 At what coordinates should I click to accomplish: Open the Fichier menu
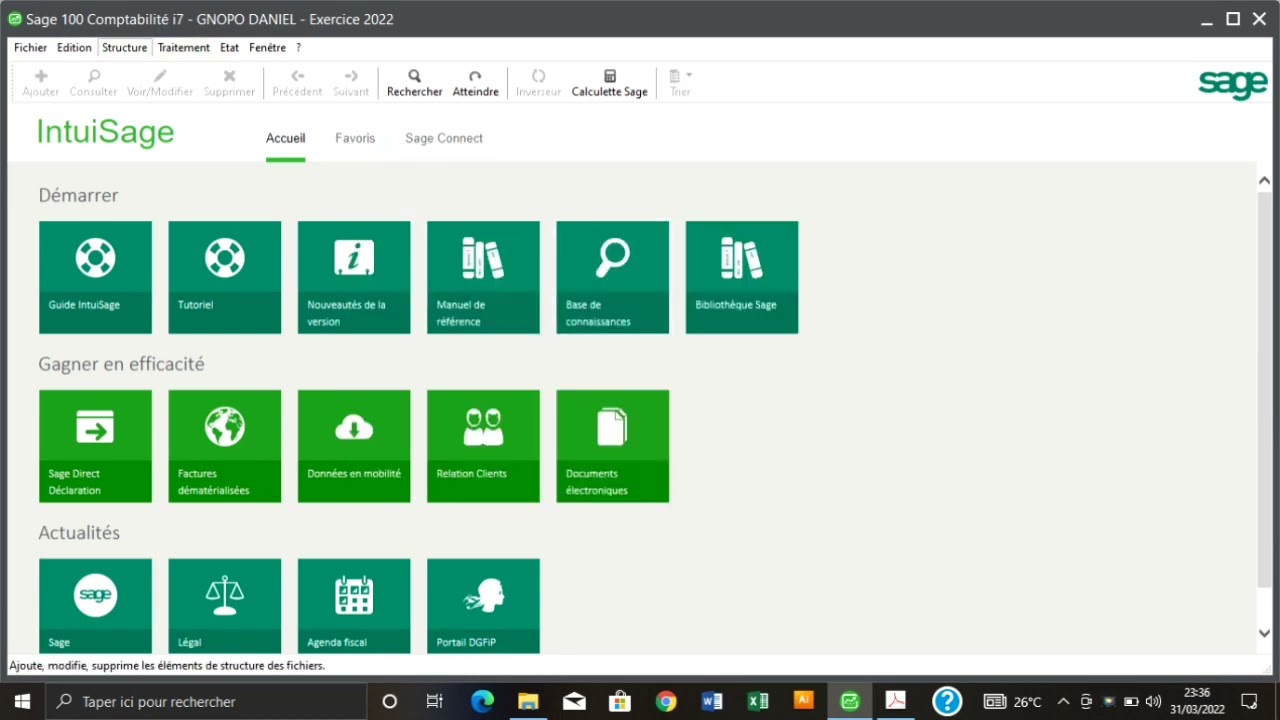click(x=30, y=47)
